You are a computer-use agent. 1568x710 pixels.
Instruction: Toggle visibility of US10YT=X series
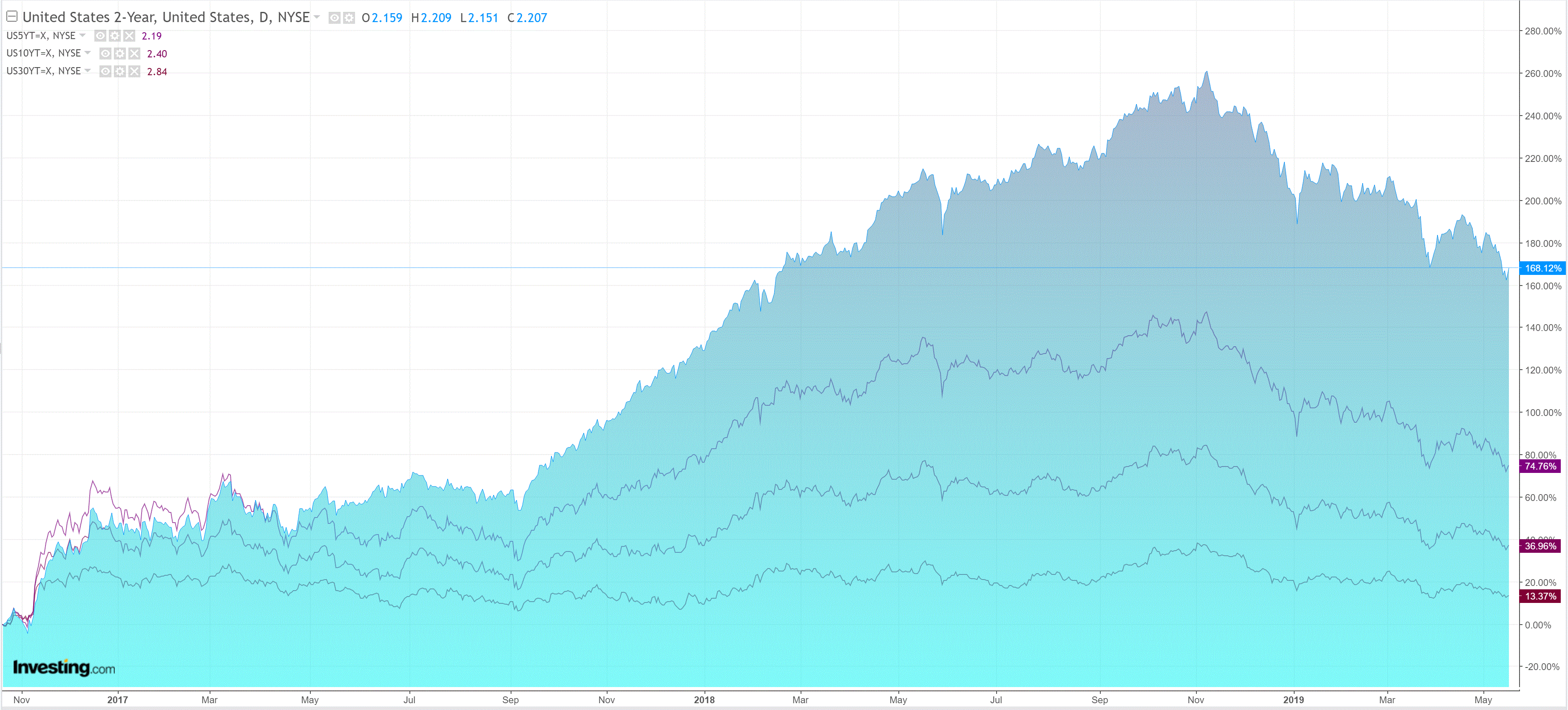105,54
